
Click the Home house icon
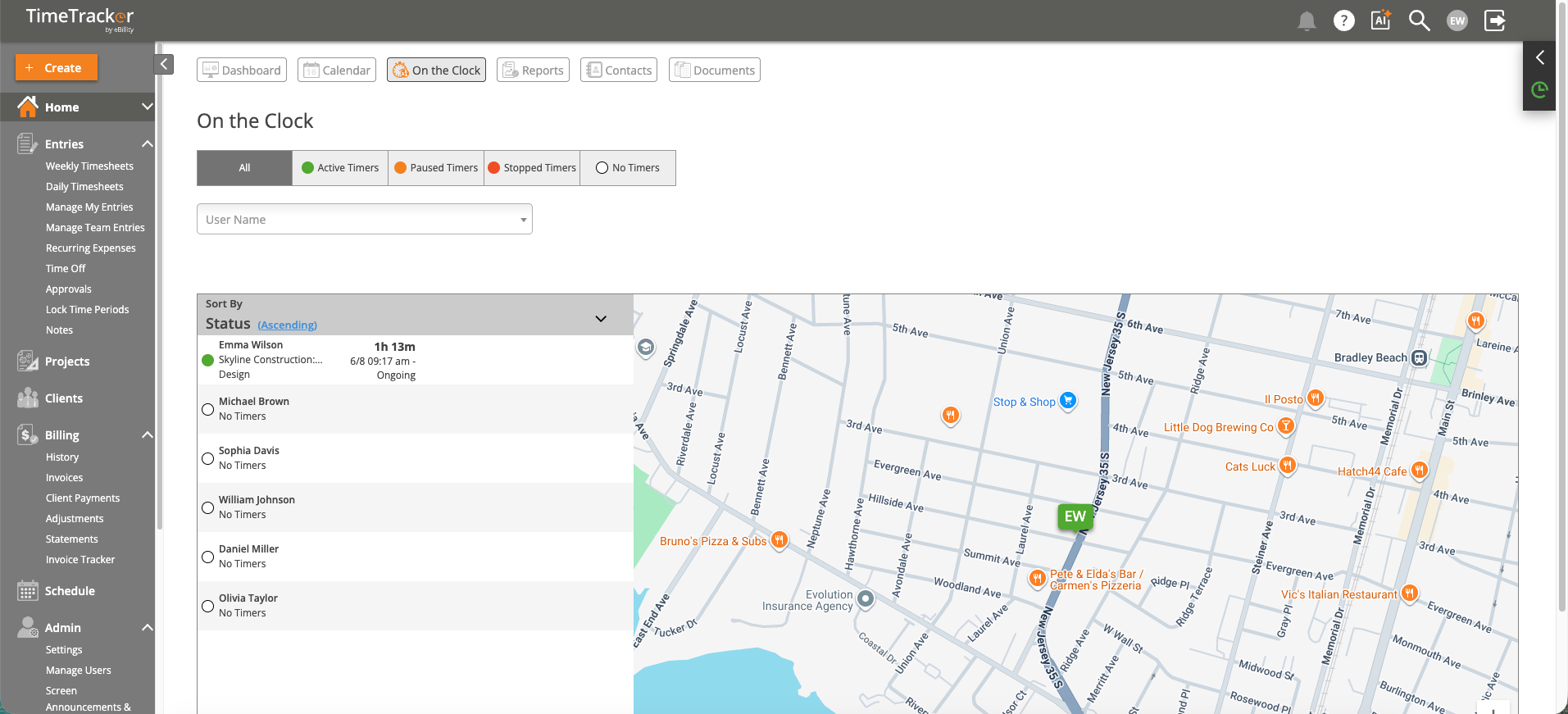tap(28, 107)
